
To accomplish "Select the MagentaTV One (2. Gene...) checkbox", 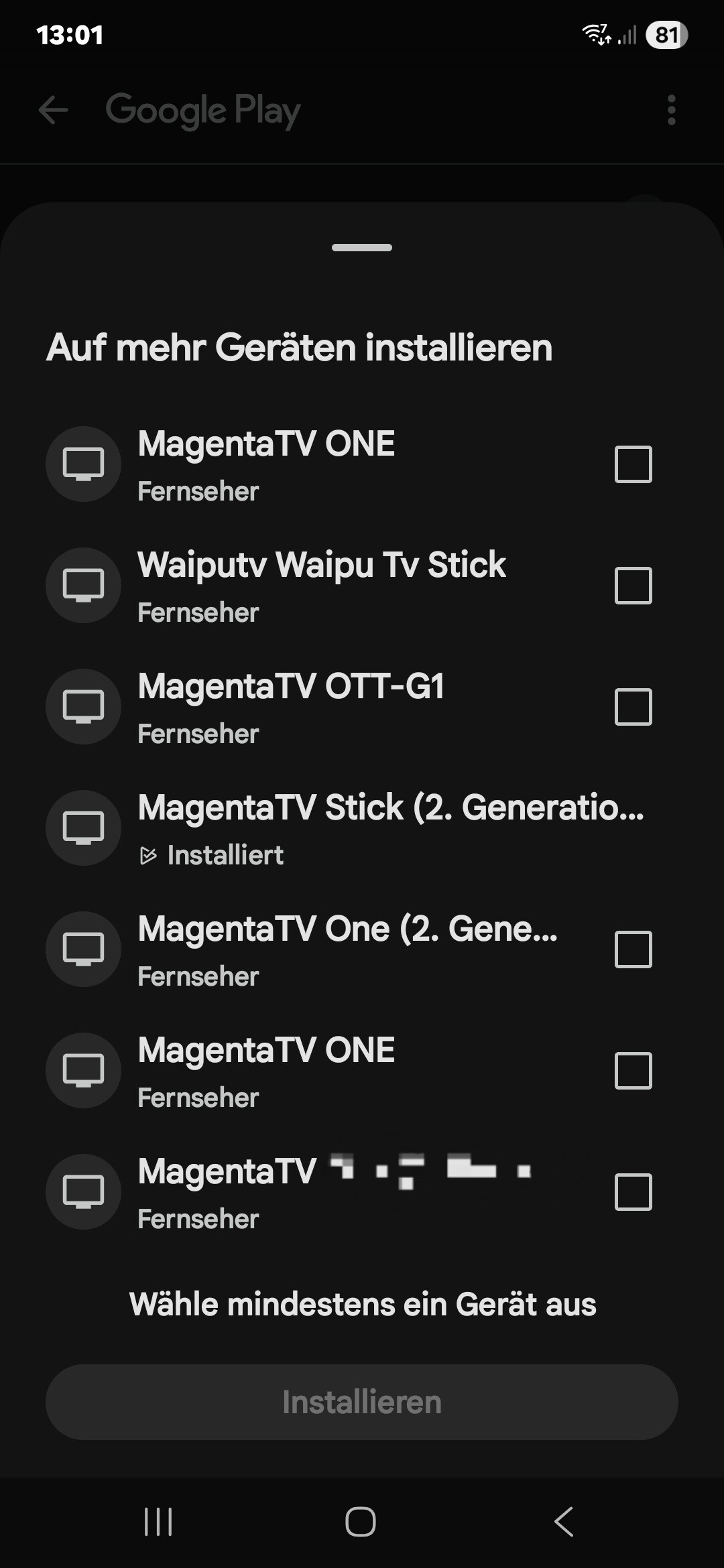I will pyautogui.click(x=633, y=950).
